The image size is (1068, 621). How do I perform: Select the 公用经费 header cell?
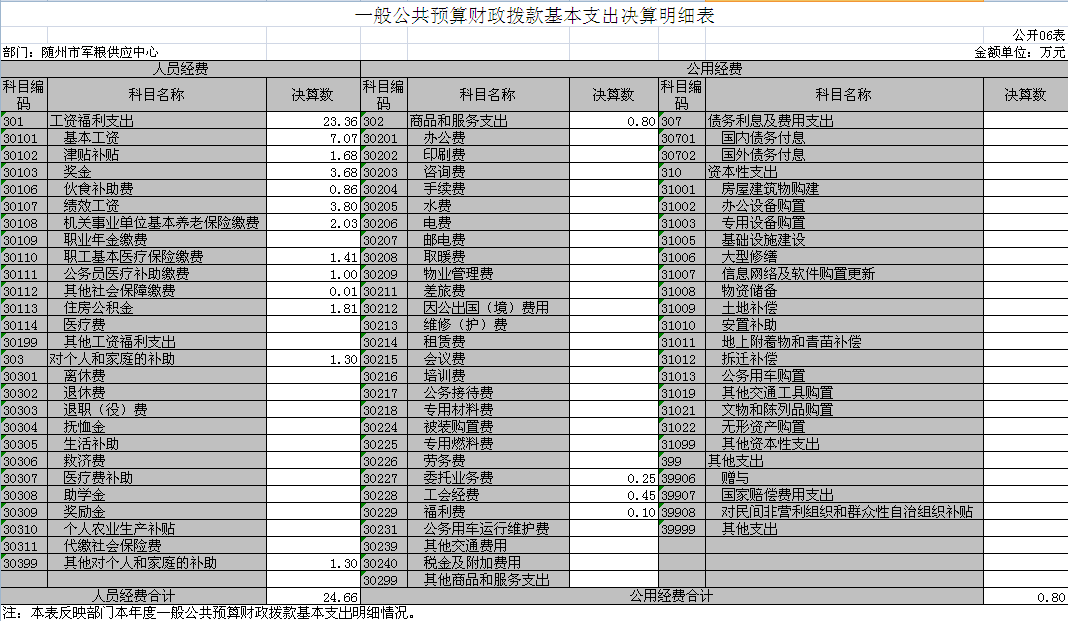[x=714, y=69]
